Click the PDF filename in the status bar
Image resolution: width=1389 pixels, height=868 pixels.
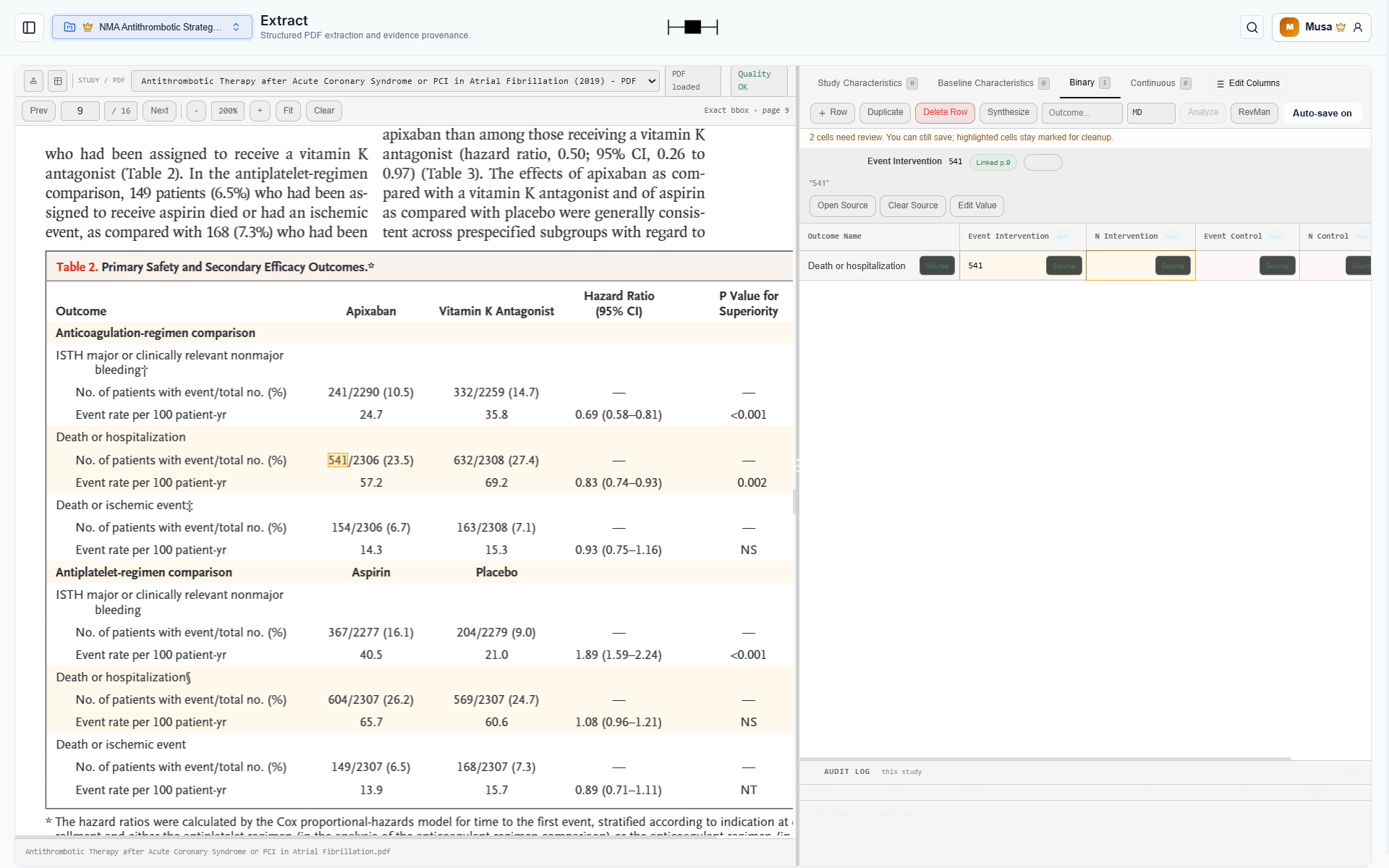[x=208, y=852]
